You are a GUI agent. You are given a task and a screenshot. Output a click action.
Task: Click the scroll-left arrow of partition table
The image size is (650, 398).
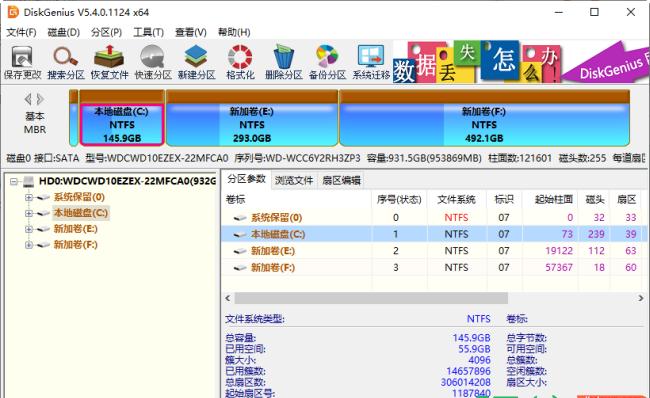coord(228,298)
